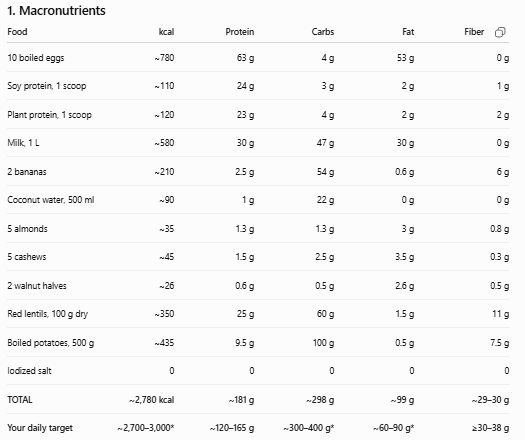Select the Milk, 1 L row label

click(23, 143)
